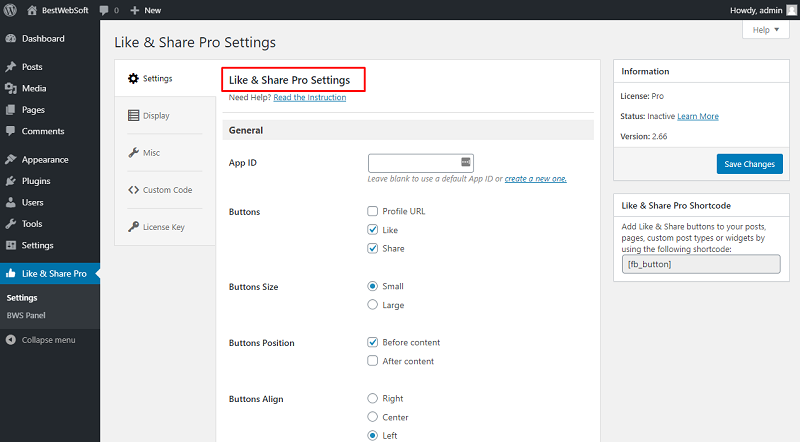Click the Custom Code brackets icon
Viewport: 800px width, 442px height.
pos(133,189)
